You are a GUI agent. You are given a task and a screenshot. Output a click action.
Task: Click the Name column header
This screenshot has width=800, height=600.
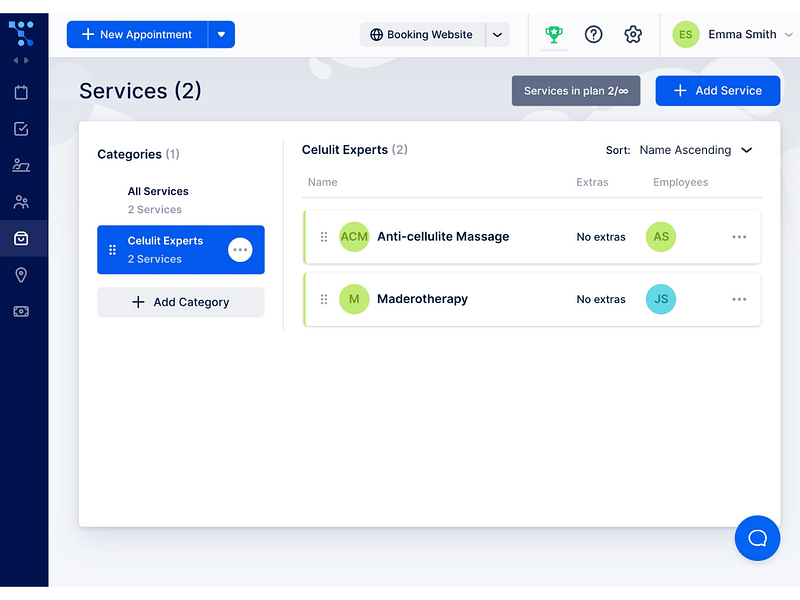322,182
